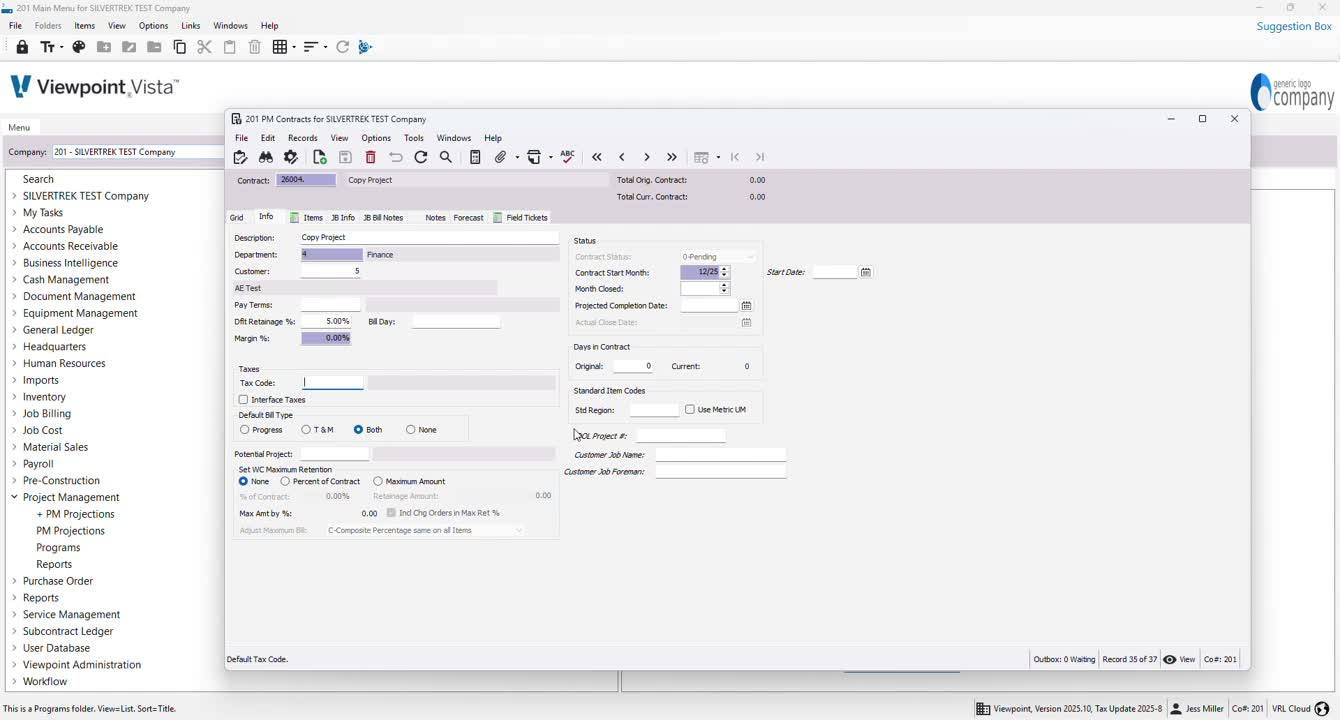
Task: Go to first record double-left arrow
Action: (x=597, y=157)
